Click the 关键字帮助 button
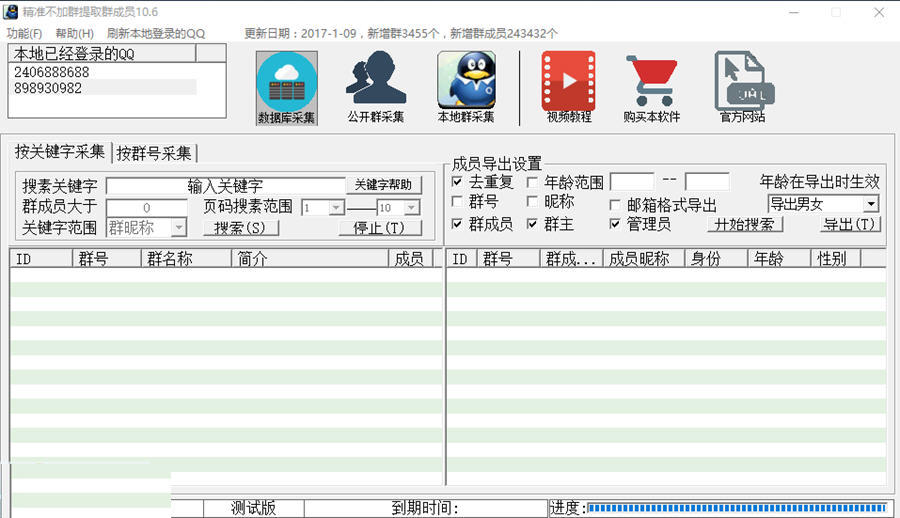Image resolution: width=900 pixels, height=518 pixels. coord(383,185)
